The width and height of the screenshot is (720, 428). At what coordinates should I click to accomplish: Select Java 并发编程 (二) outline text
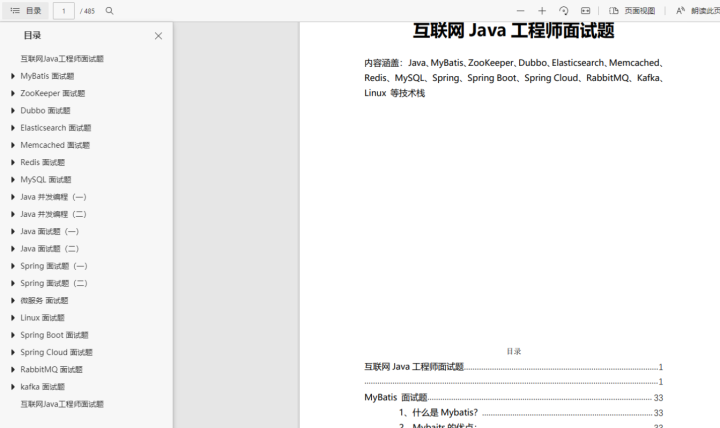pyautogui.click(x=53, y=214)
